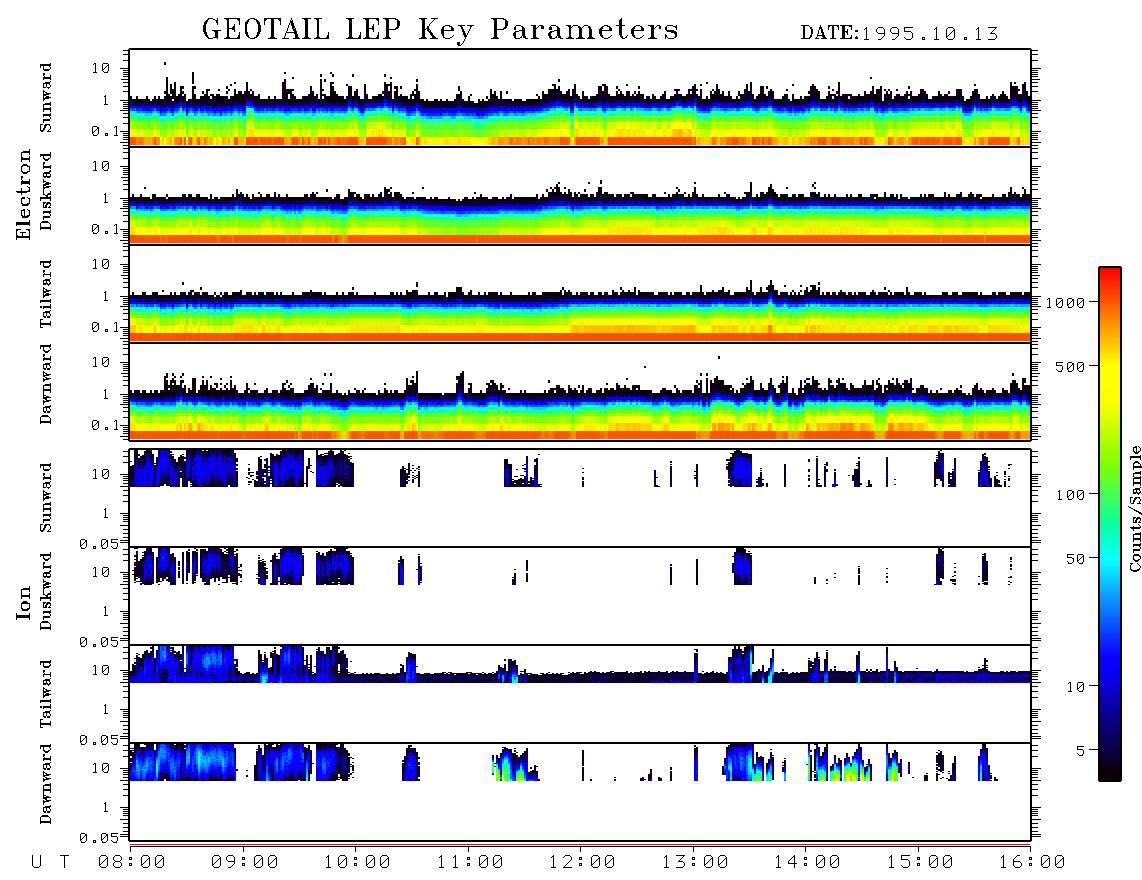Click the rainbow Counts/Sample color bar
Screen dimensions: 1142x880
(1110, 524)
